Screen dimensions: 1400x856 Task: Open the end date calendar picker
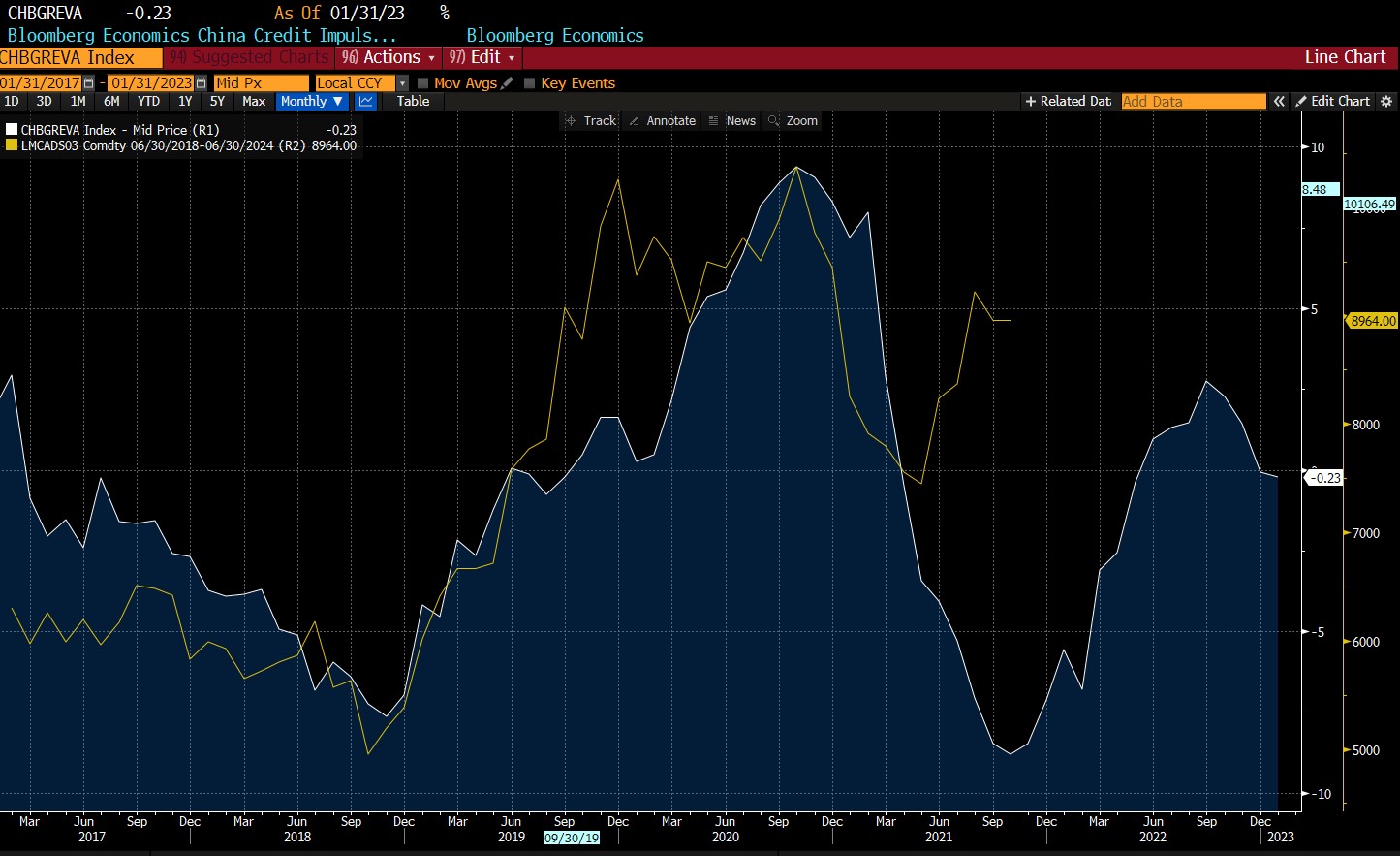(x=202, y=83)
